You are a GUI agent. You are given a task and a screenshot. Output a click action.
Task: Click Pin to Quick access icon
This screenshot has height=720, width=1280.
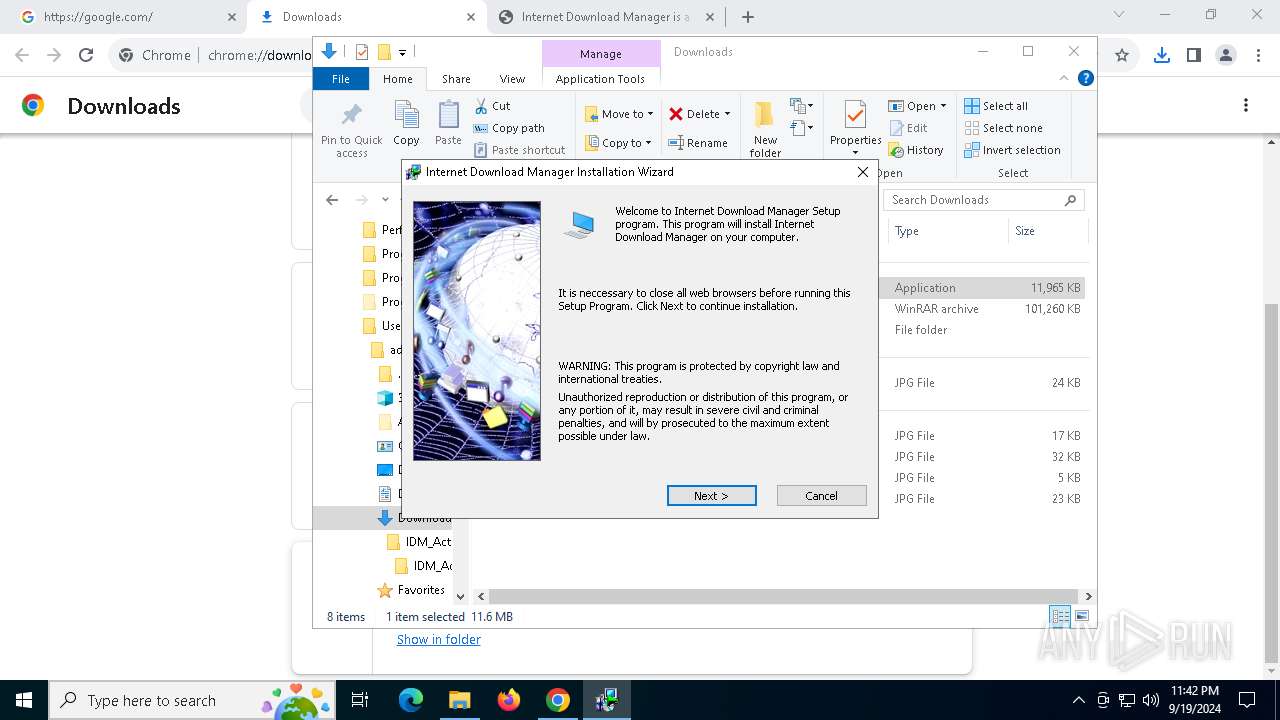point(352,116)
